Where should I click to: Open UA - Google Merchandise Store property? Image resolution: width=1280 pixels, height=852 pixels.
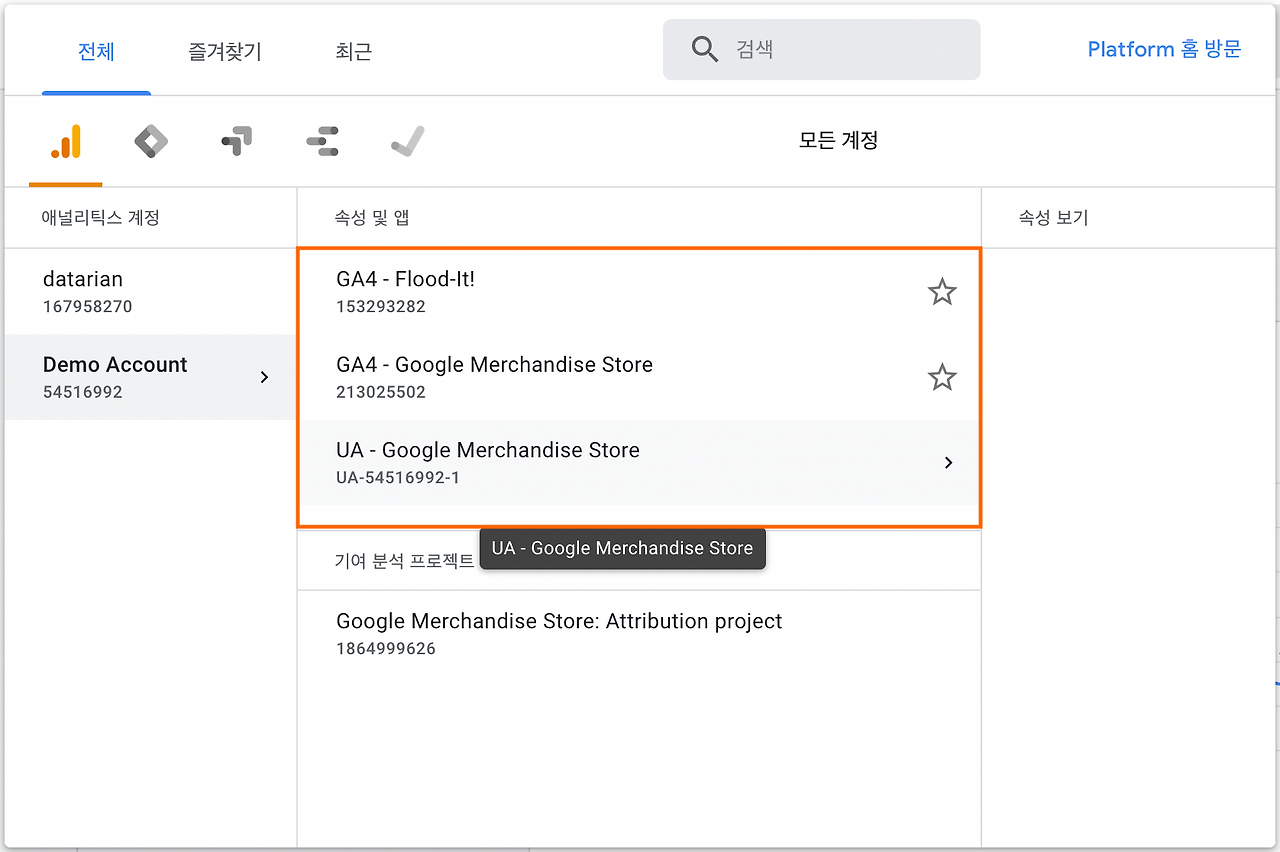(x=639, y=463)
